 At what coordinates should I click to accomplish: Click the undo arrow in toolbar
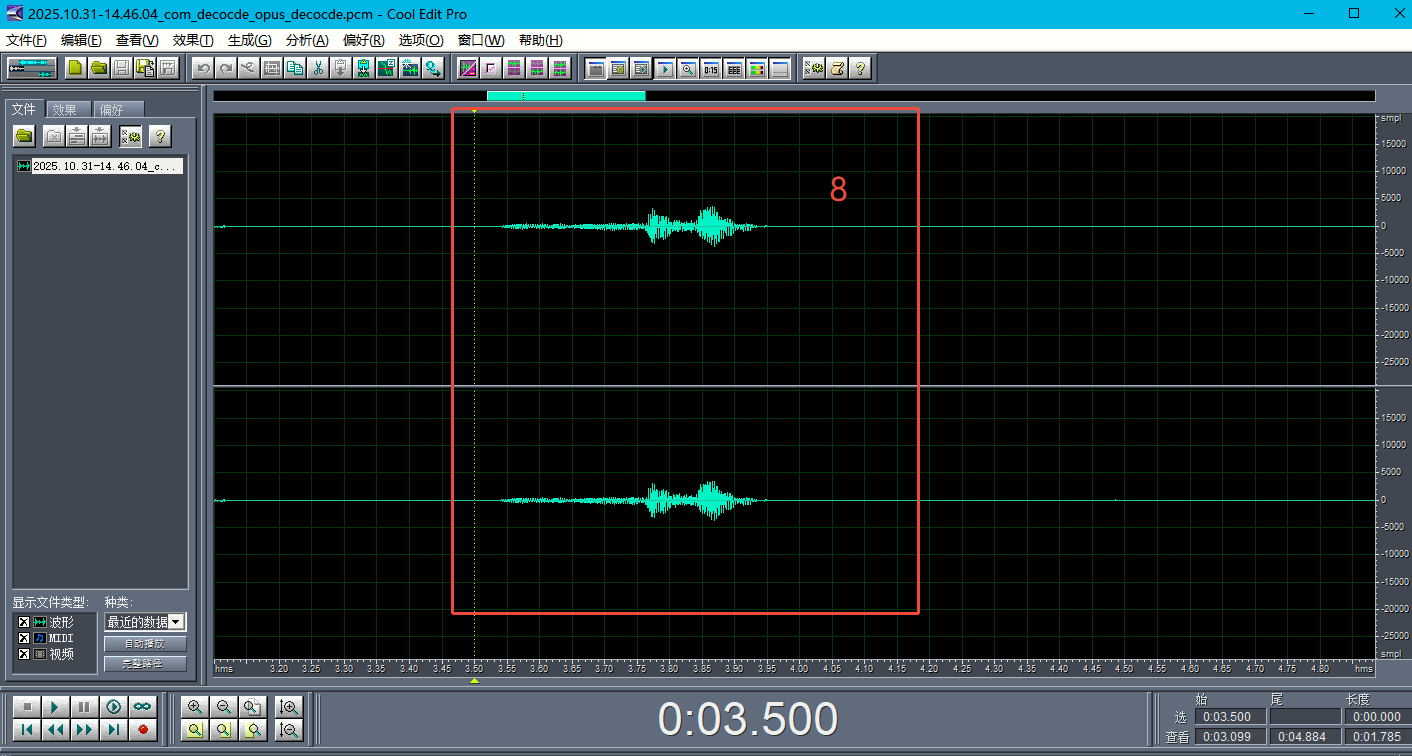coord(203,68)
